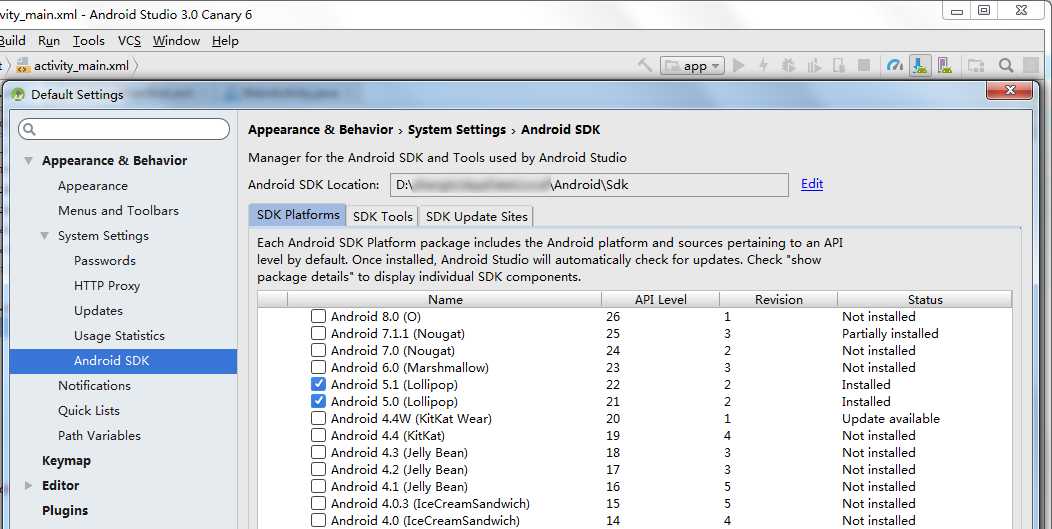Collapse the Appearance & Behavior tree node
The image size is (1052, 529).
[28, 160]
